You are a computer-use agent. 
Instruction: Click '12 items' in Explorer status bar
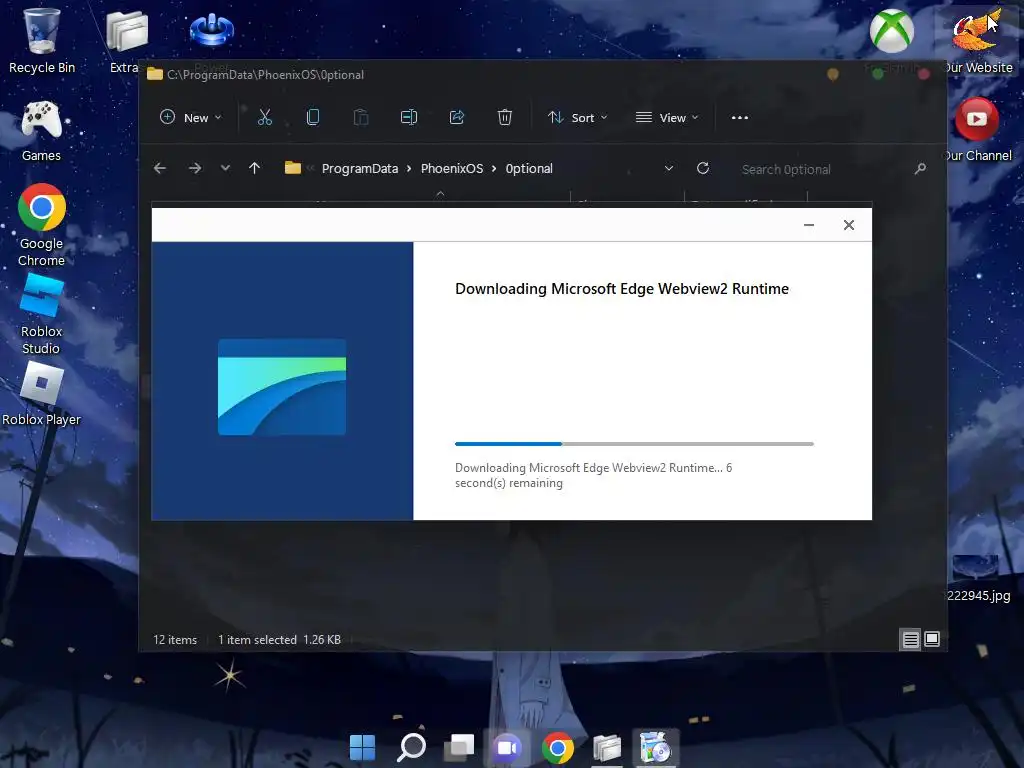coord(175,640)
